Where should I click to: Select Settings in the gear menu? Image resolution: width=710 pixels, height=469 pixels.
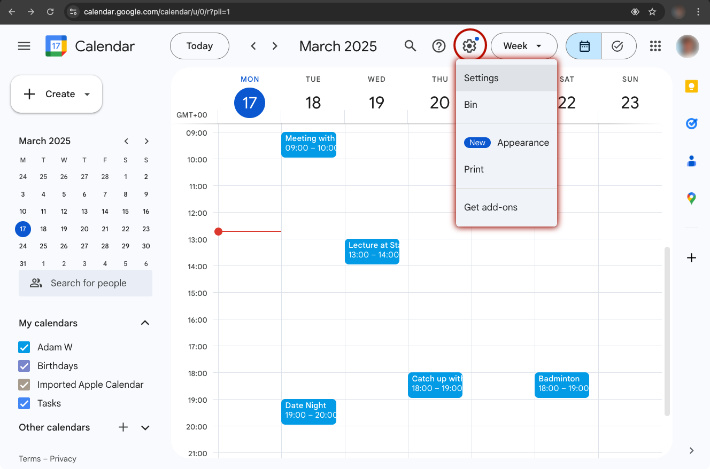coord(506,78)
